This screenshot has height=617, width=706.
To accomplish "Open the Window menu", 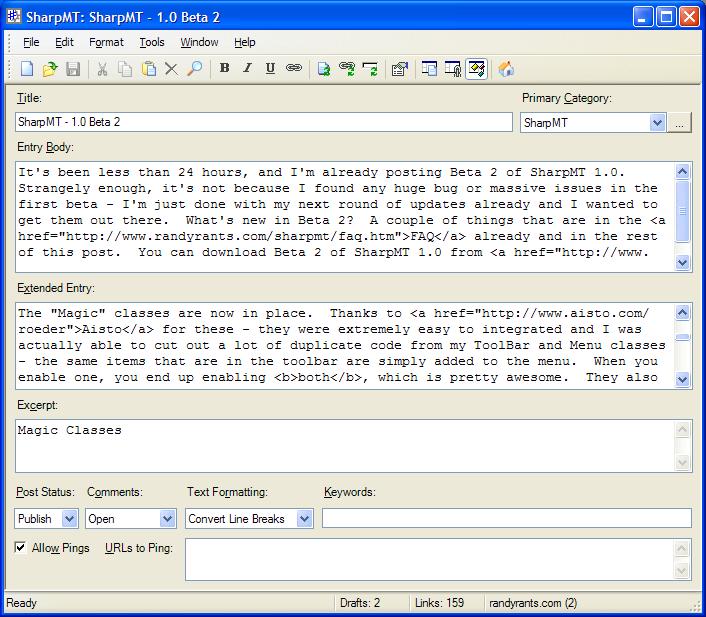I will click(x=199, y=42).
